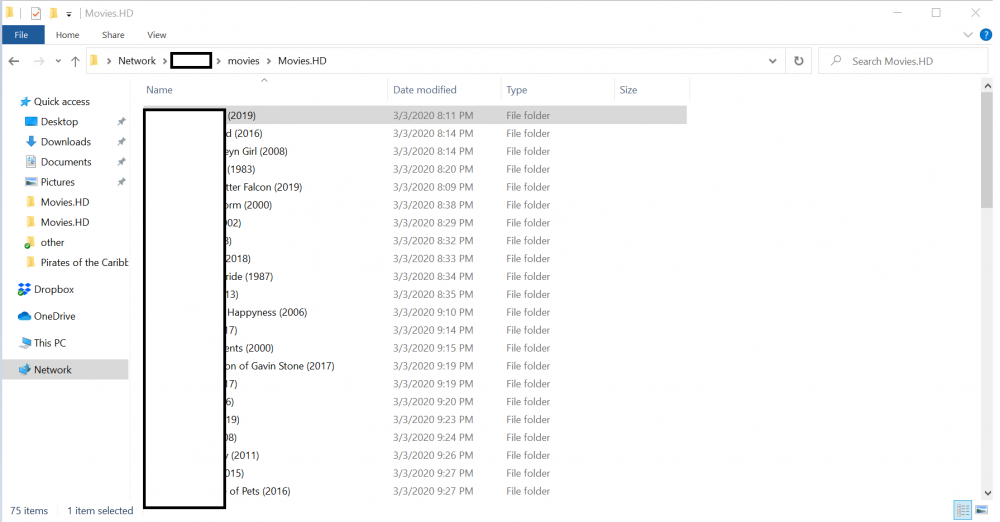Open the File menu
The image size is (1000, 522).
tap(22, 35)
